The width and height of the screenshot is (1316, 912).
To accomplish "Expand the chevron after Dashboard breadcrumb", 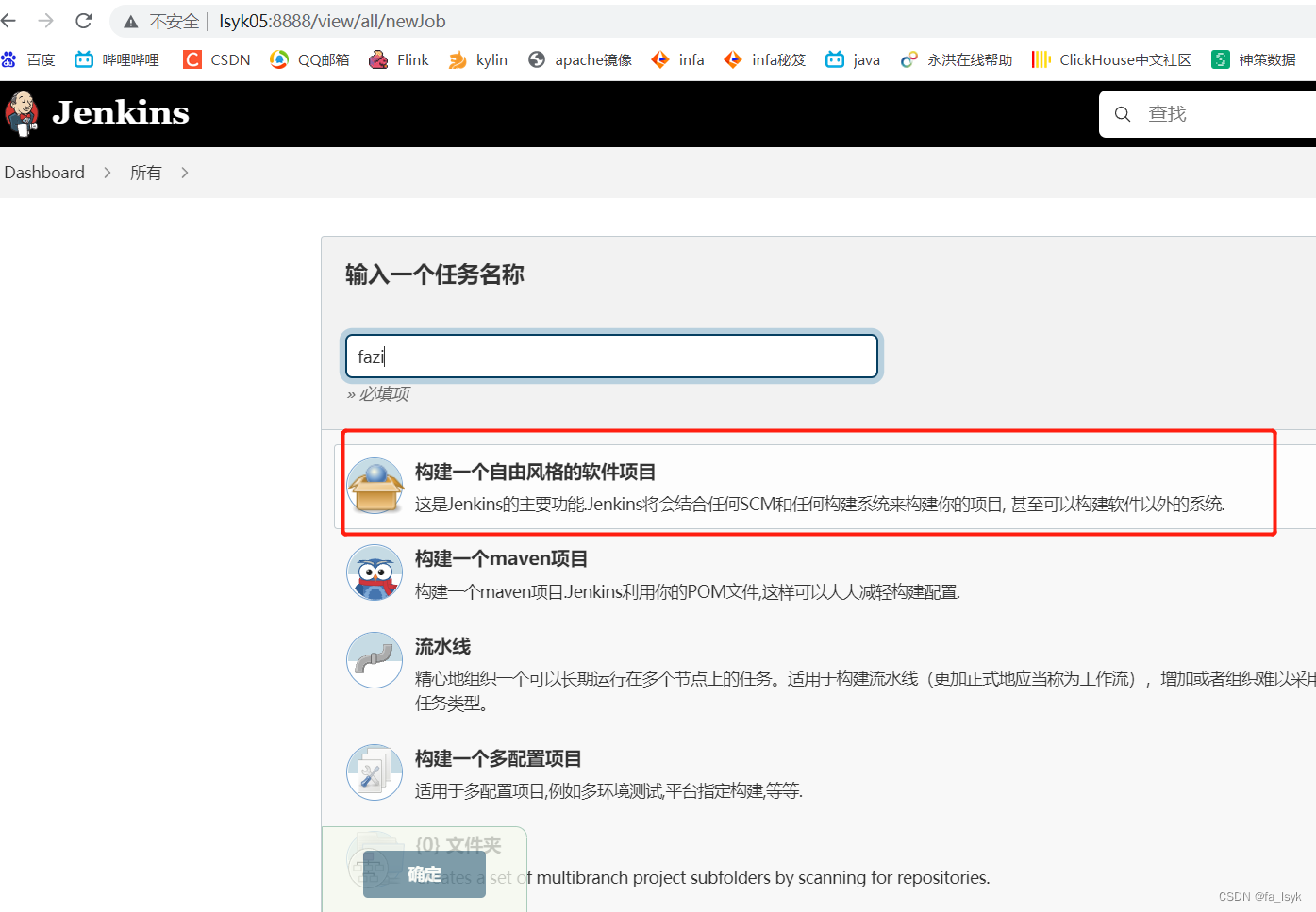I will (108, 173).
